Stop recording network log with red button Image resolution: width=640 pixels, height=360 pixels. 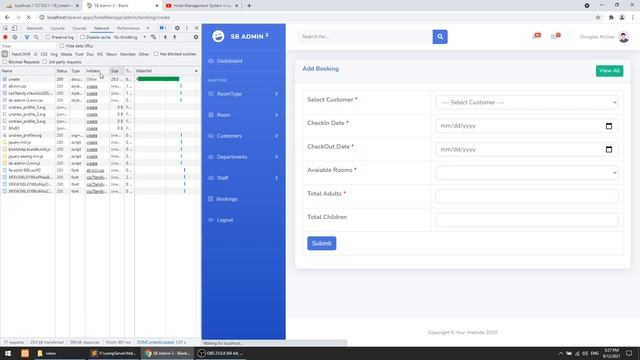(x=5, y=37)
